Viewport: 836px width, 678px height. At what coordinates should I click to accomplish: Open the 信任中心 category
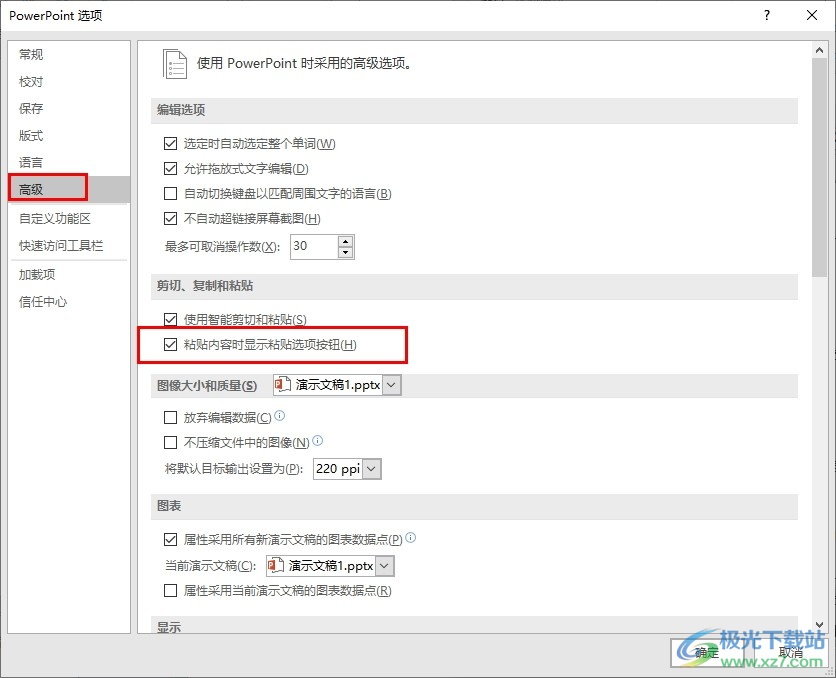(x=69, y=302)
